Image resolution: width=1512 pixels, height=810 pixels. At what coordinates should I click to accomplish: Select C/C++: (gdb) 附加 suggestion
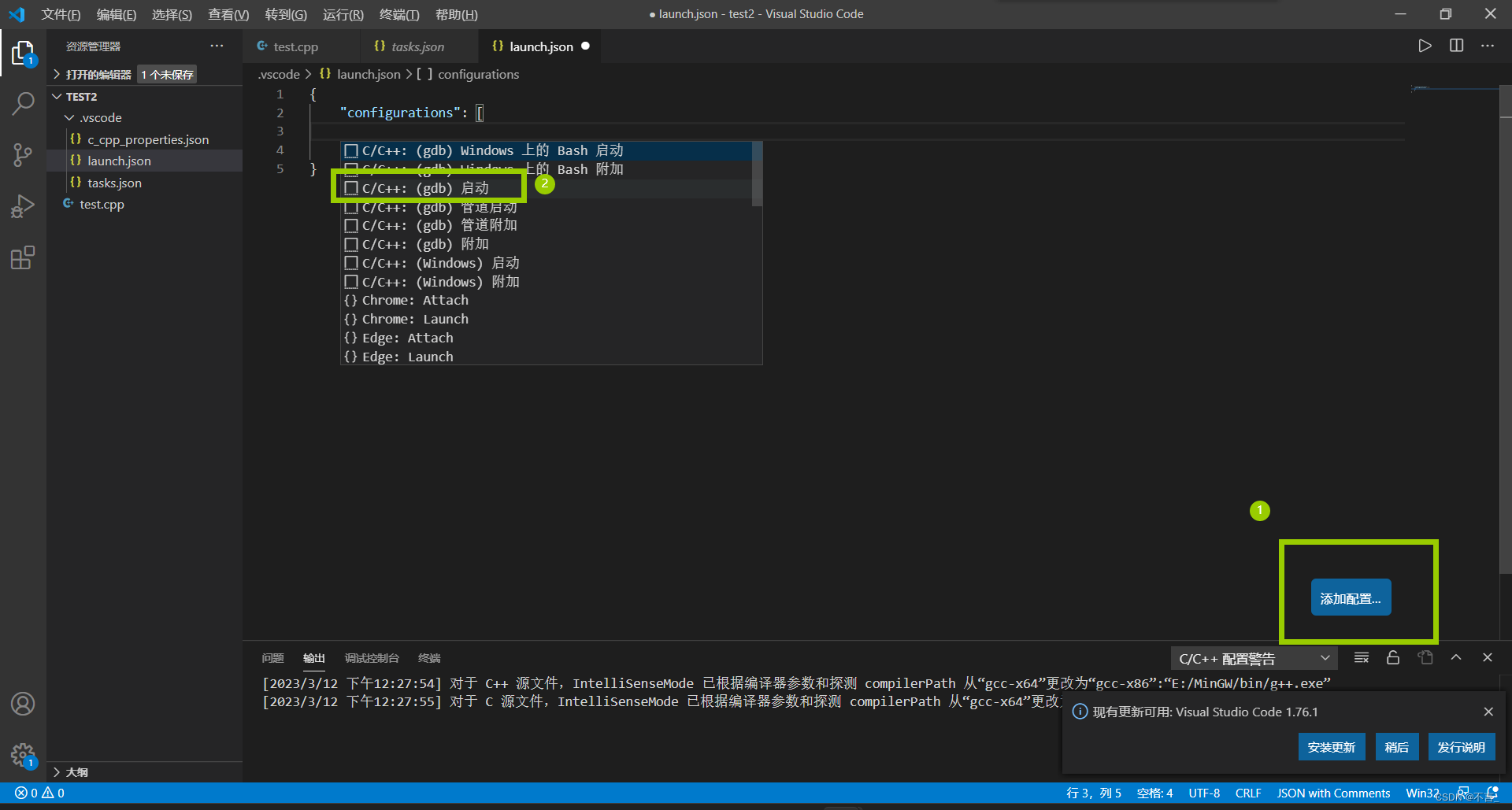547,244
